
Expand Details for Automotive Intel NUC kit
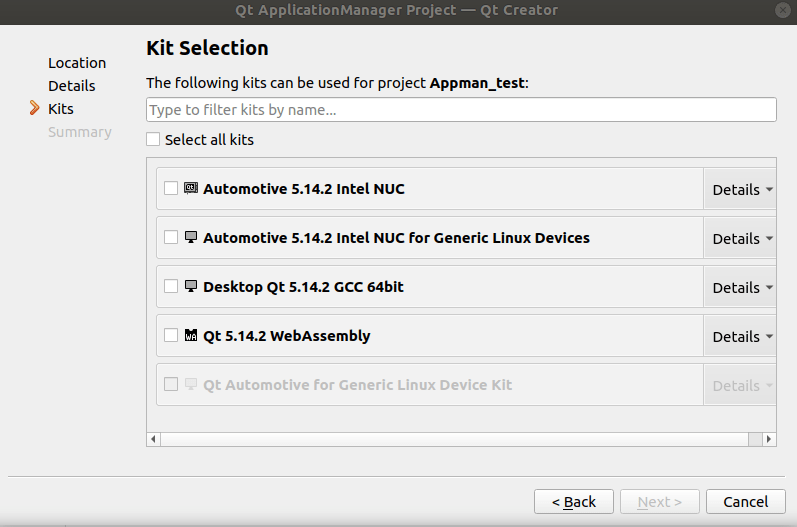coord(742,189)
